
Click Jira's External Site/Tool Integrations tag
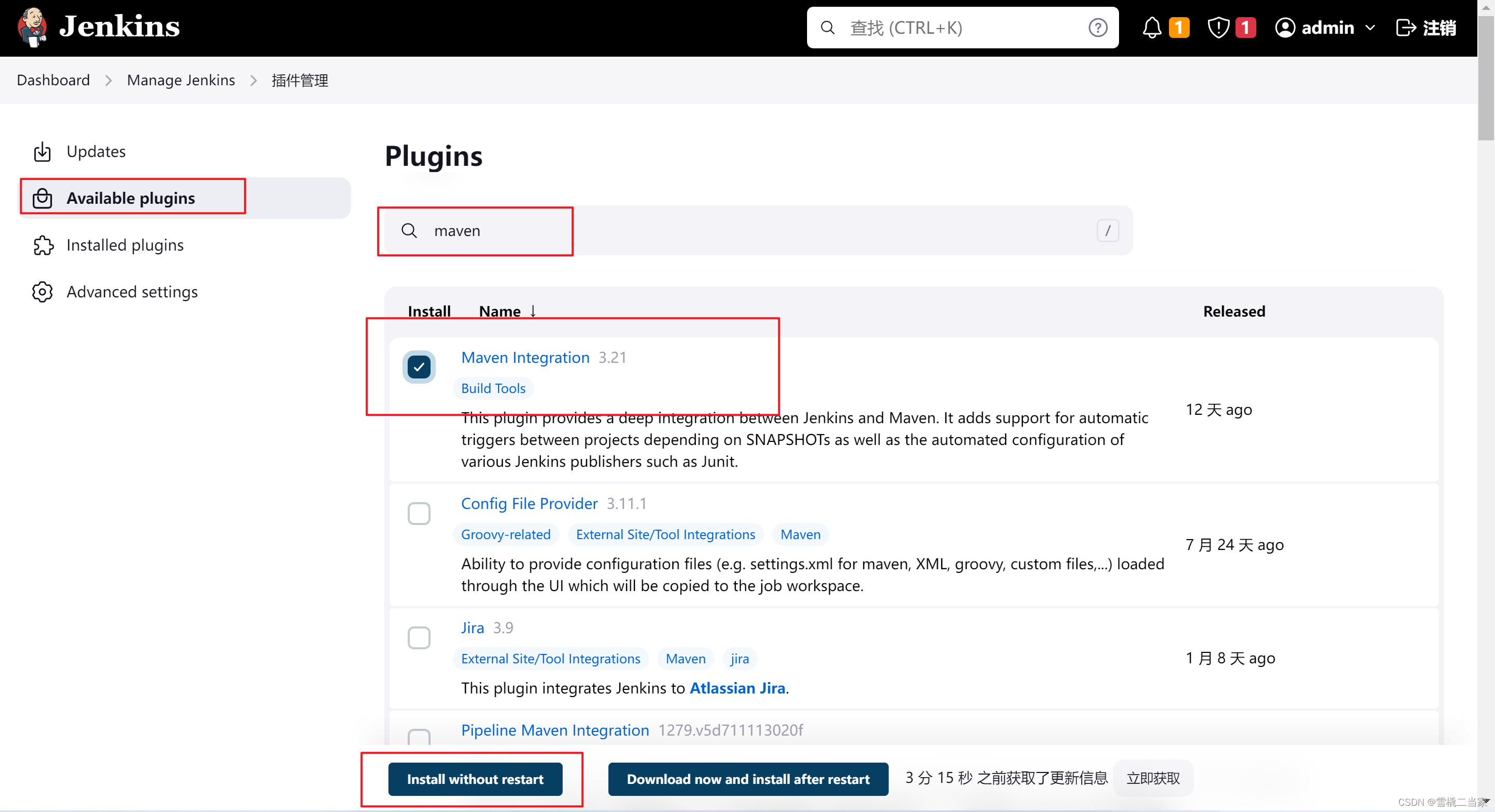click(550, 658)
